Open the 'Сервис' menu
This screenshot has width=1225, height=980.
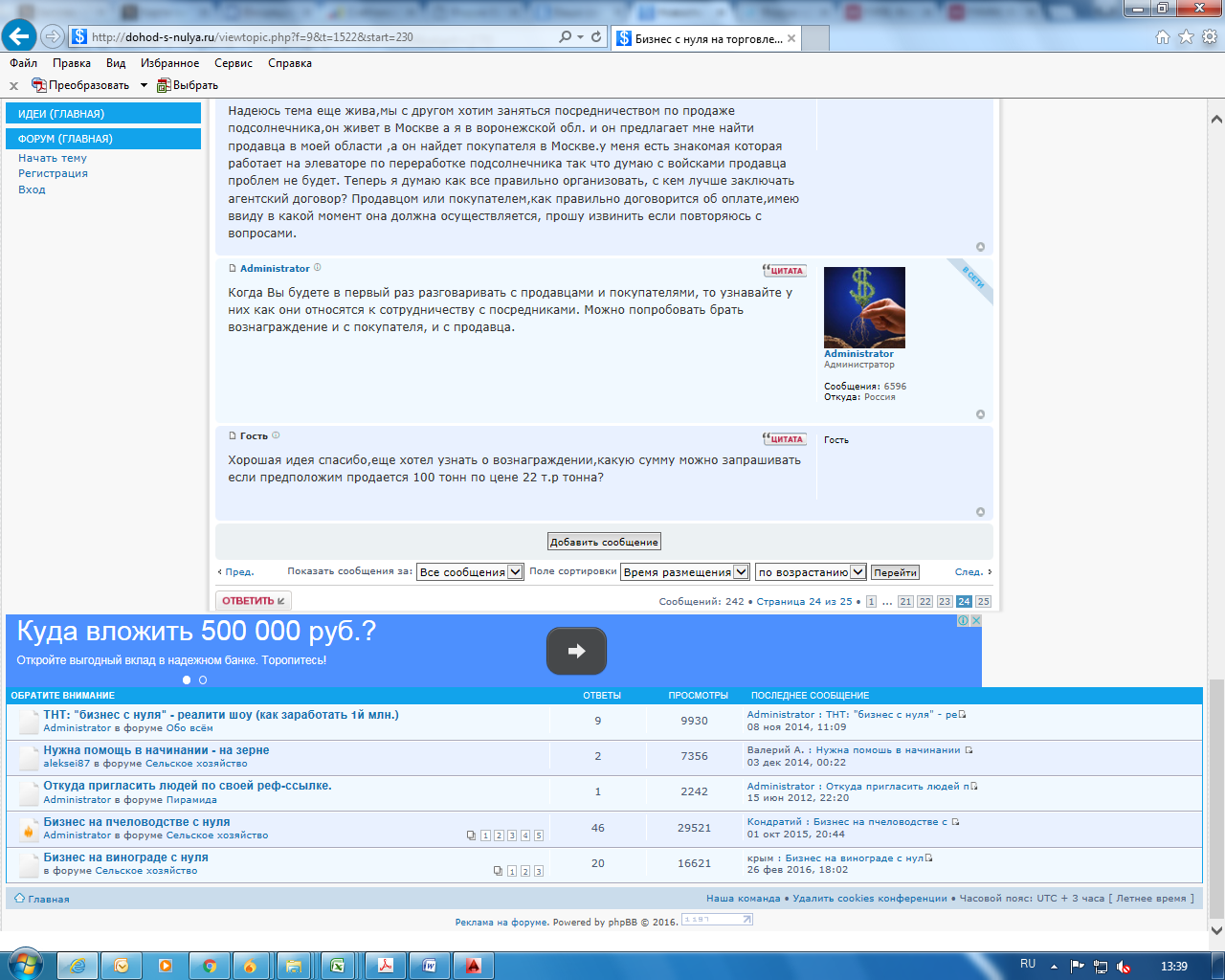(234, 63)
